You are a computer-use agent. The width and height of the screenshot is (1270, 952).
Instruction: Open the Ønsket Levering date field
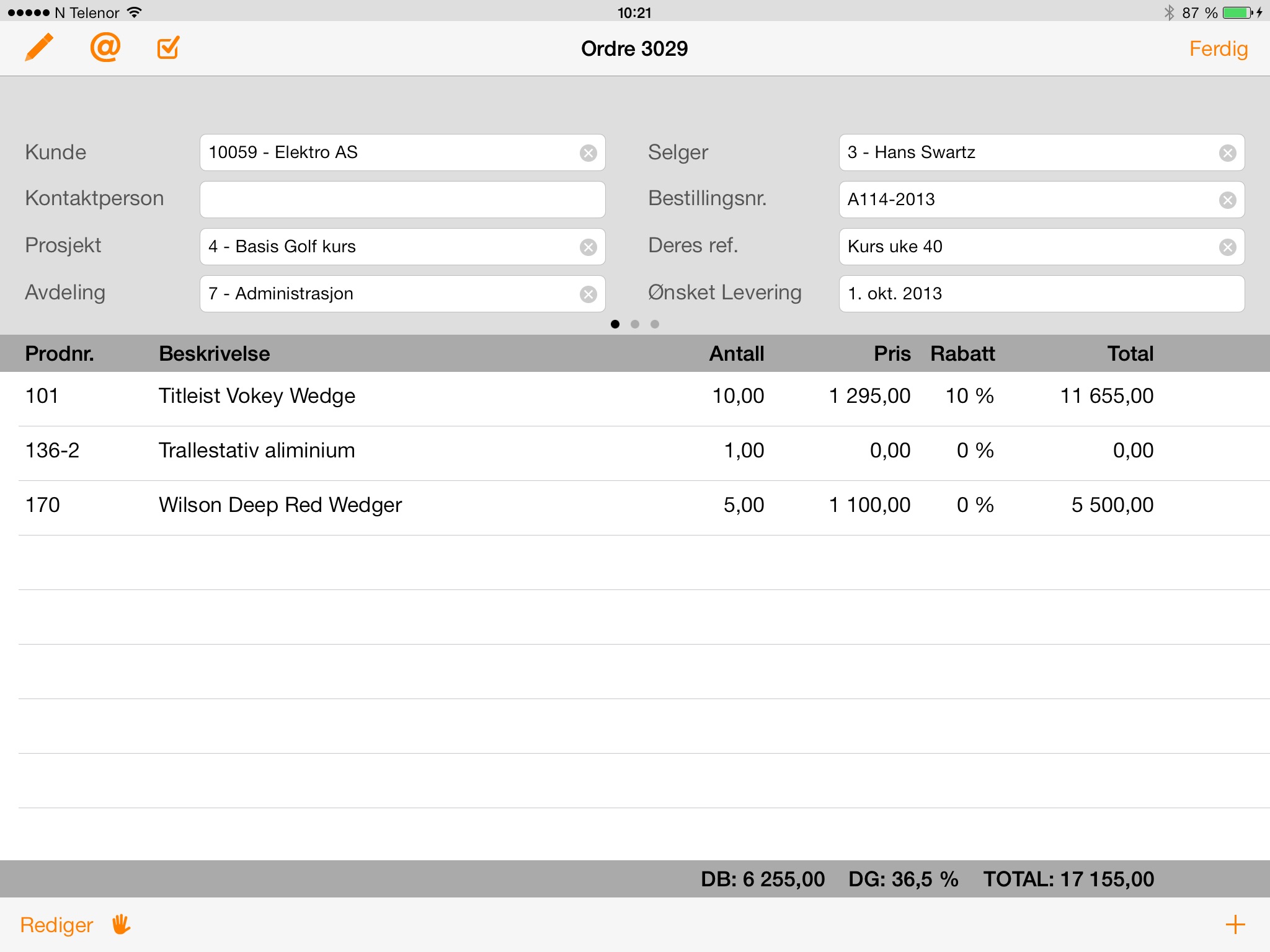click(1041, 294)
